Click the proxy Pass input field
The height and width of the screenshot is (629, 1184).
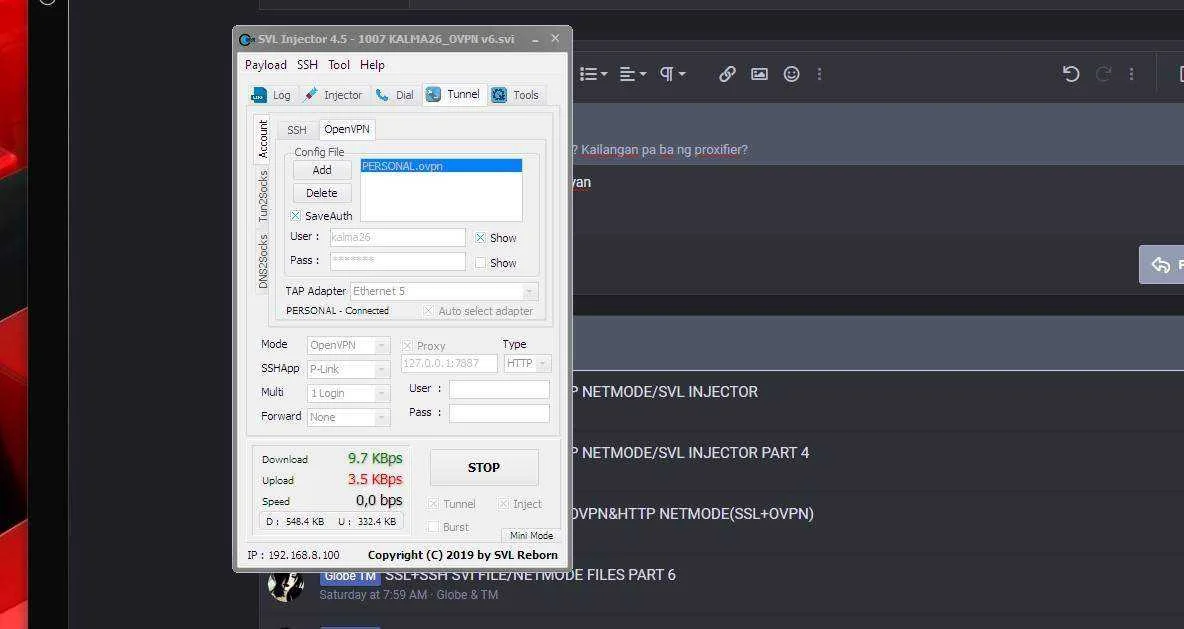(x=499, y=413)
